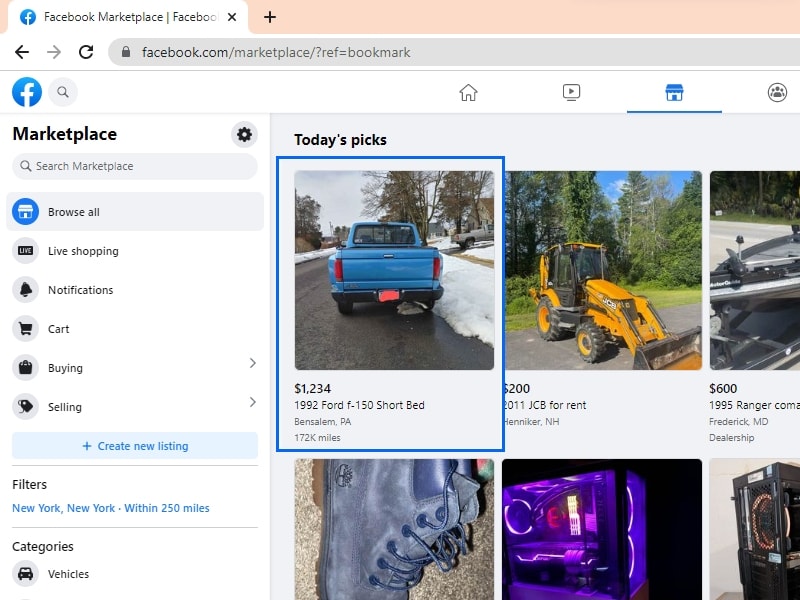Click the 1992 Ford f-150 Short Bed title
The width and height of the screenshot is (800, 600).
(359, 405)
